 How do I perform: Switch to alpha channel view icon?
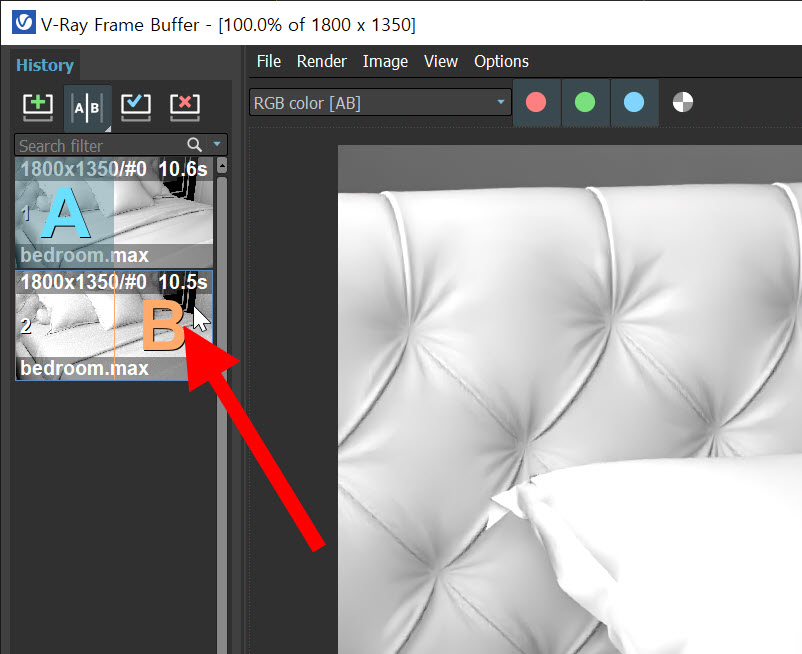point(683,102)
